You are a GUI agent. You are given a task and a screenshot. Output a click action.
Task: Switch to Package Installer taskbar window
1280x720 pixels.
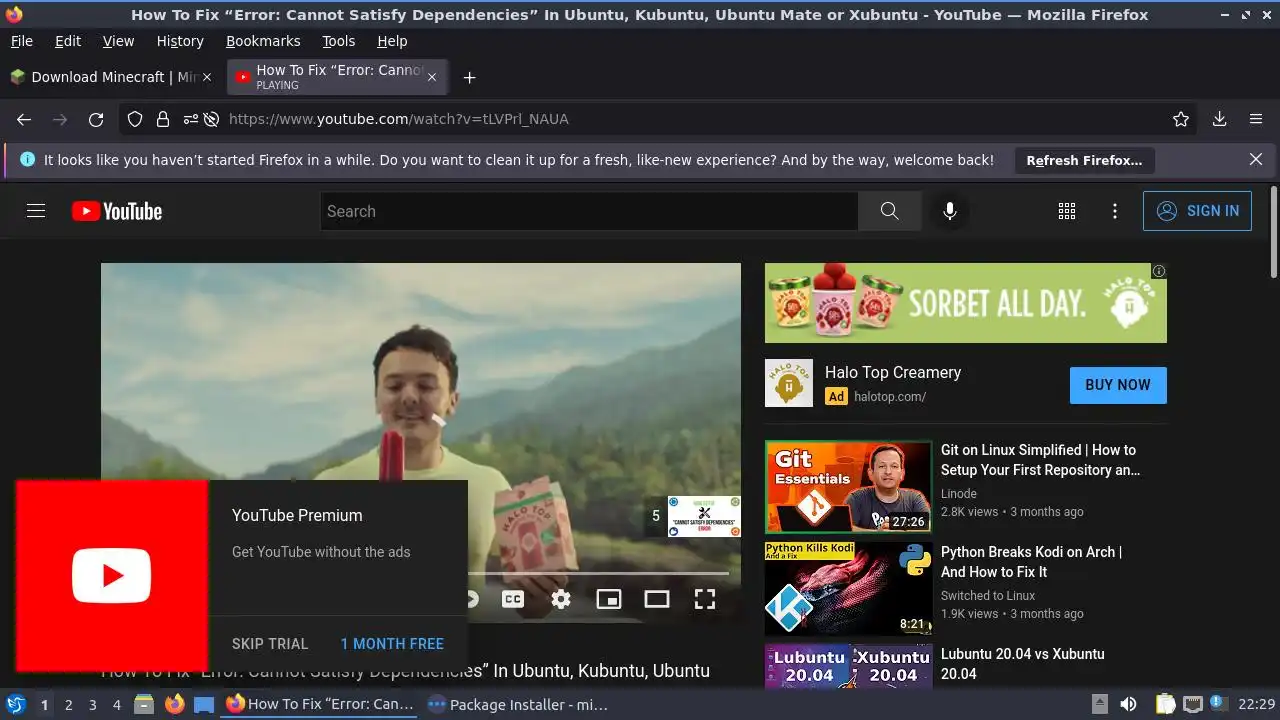[x=518, y=704]
